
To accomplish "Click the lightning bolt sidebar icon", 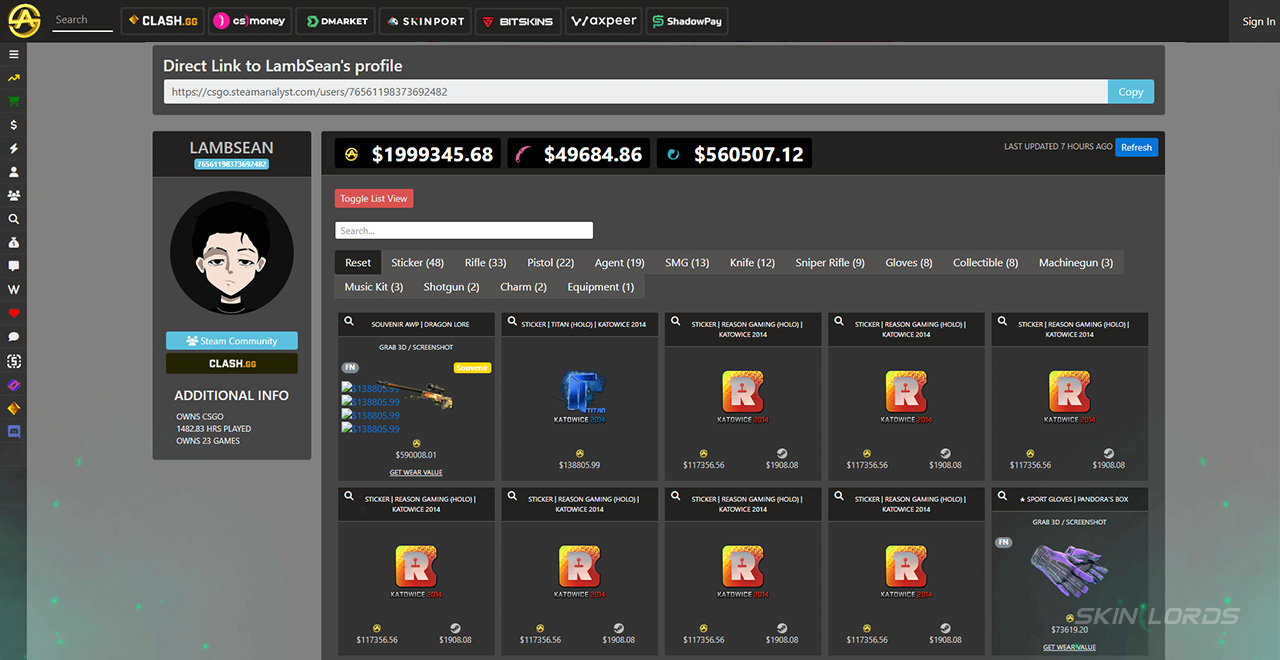I will point(14,148).
